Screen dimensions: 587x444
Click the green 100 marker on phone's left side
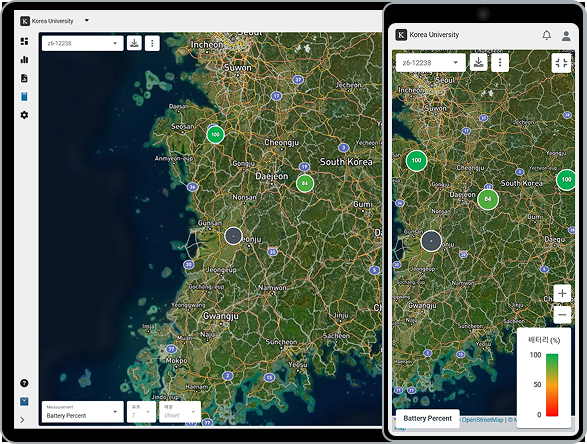(x=416, y=160)
